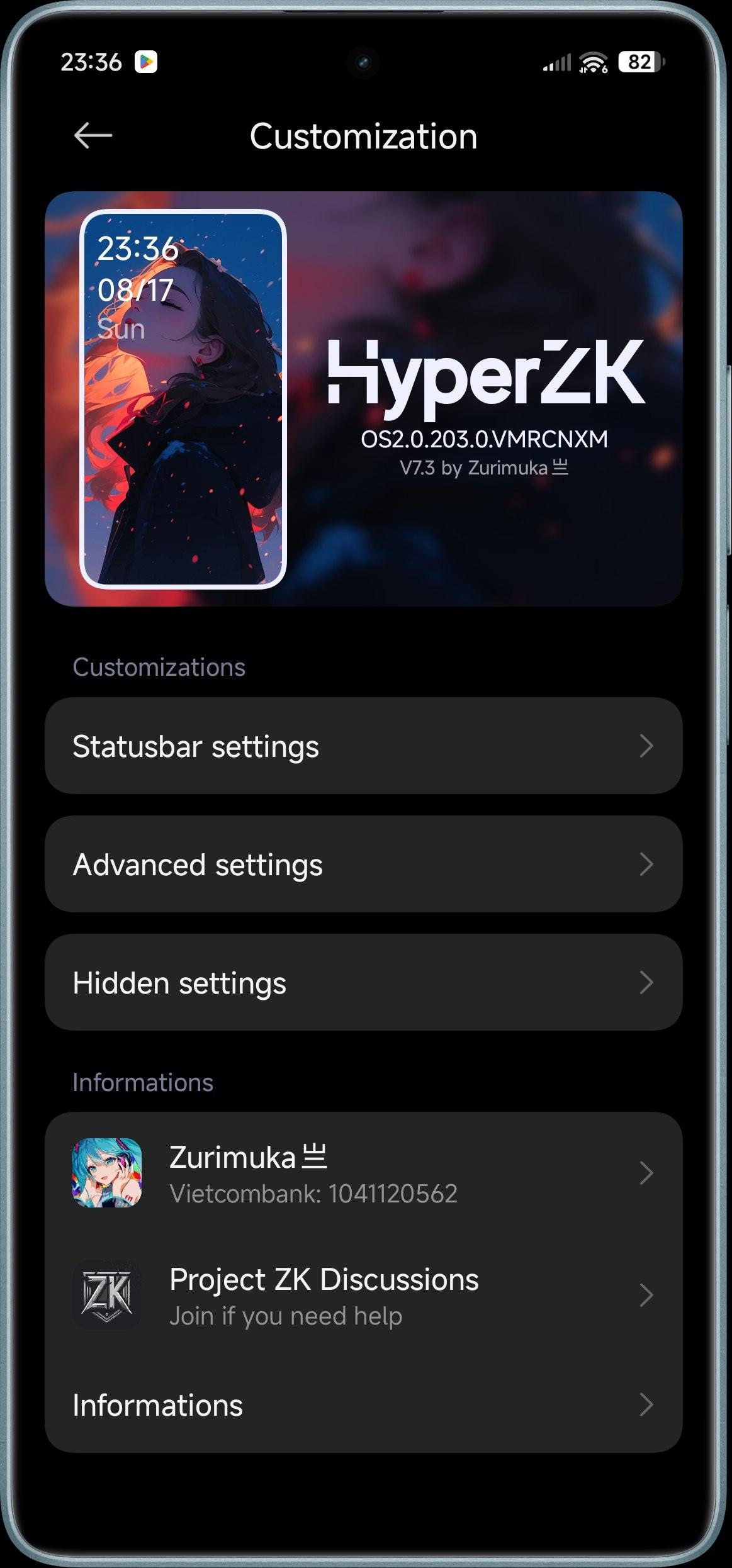Expand chevron next to Hidden settings

click(x=646, y=982)
